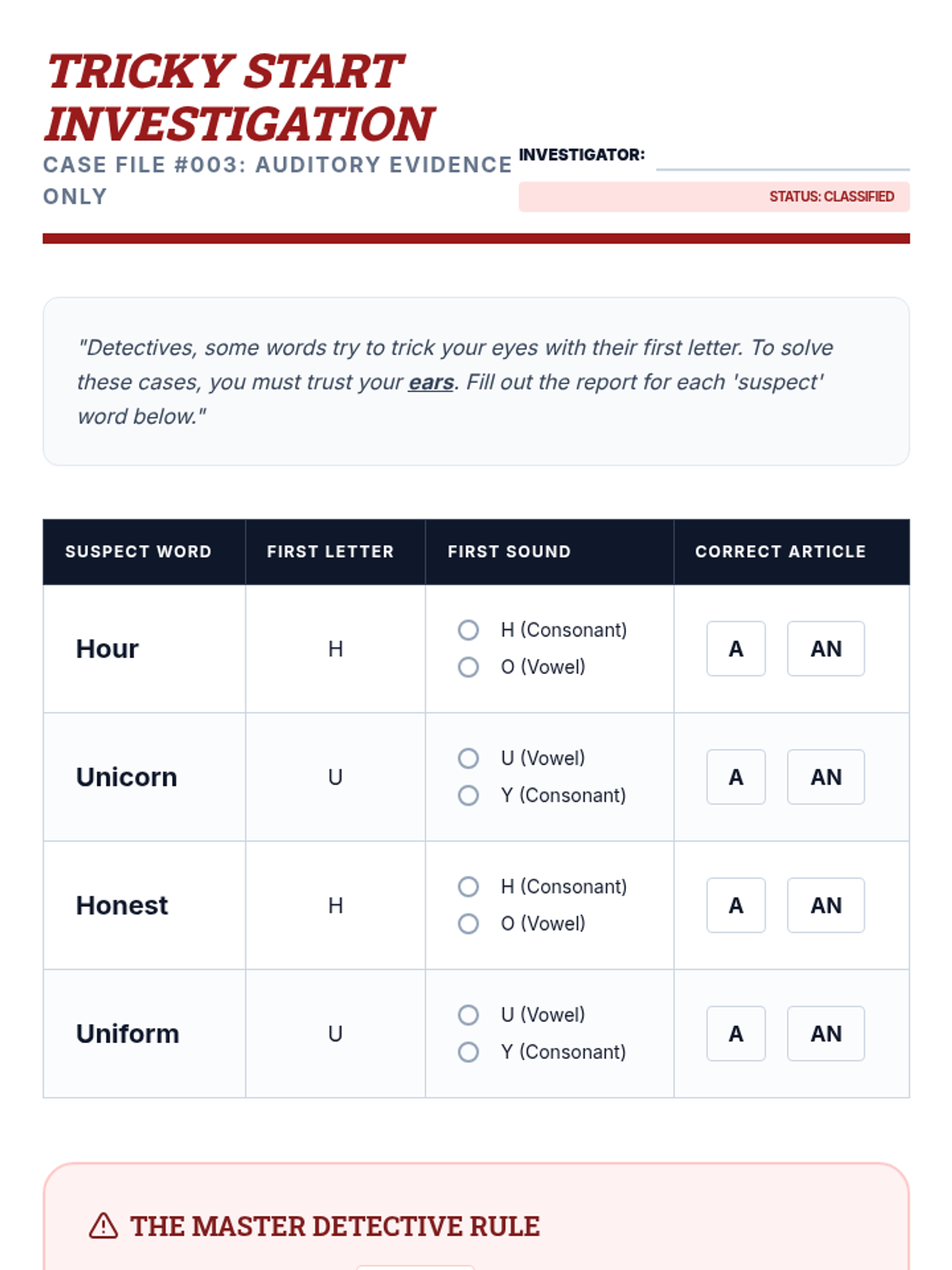Choose U (Vowel) sound for Unicorn
This screenshot has height=1270, width=952.
tap(468, 758)
